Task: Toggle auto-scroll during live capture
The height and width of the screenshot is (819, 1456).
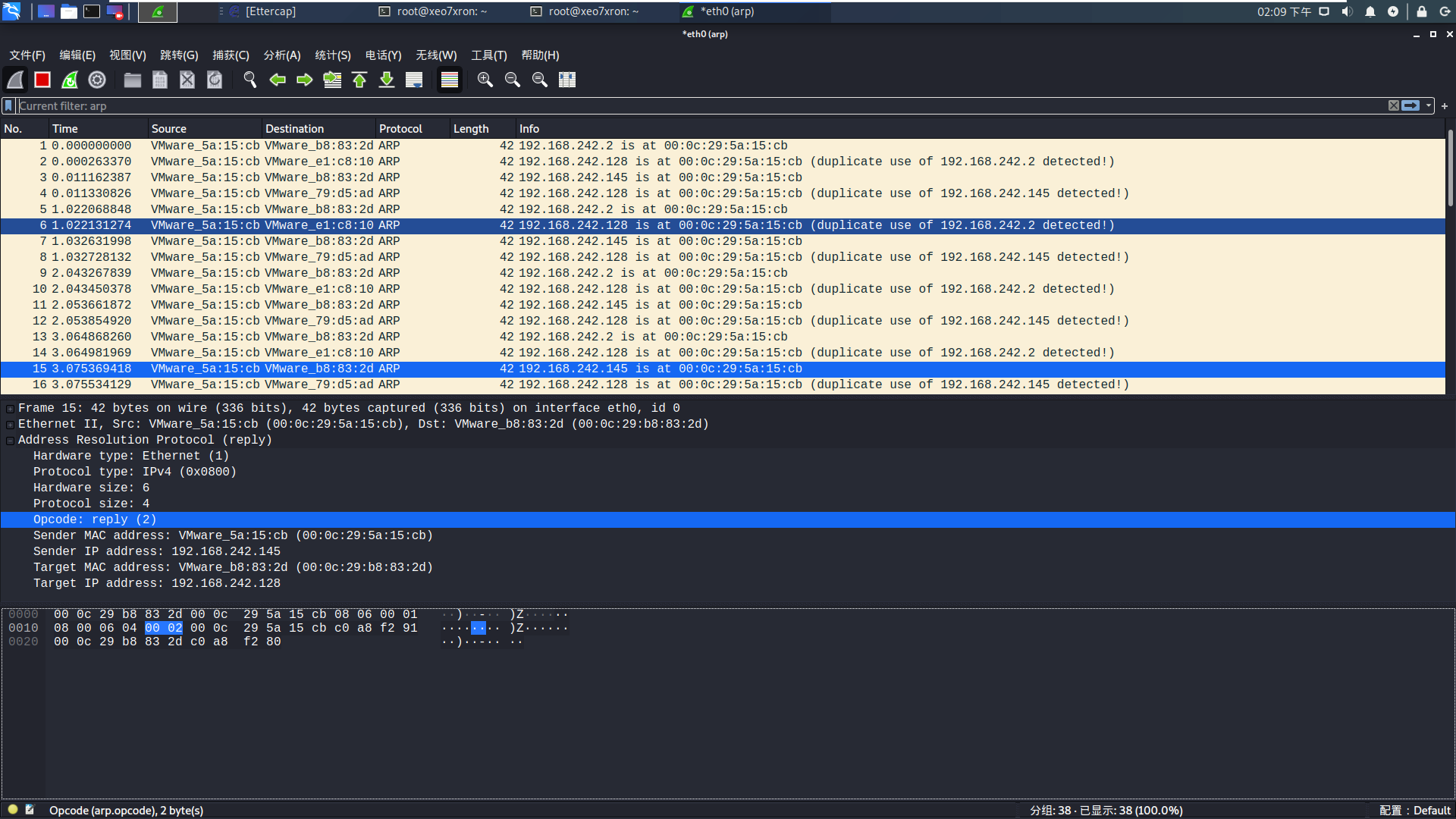Action: point(414,80)
